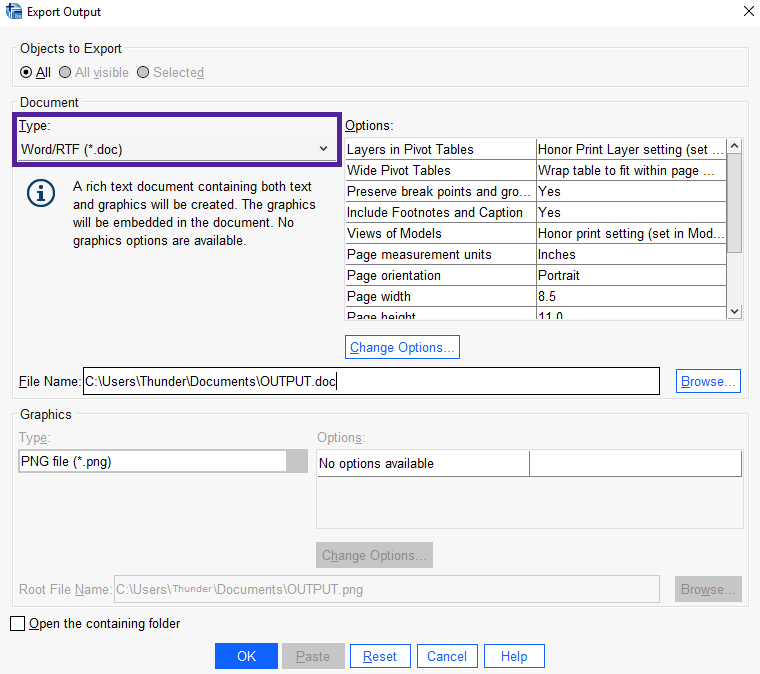Click the document Change Options button
Image resolution: width=760 pixels, height=674 pixels.
[x=402, y=347]
